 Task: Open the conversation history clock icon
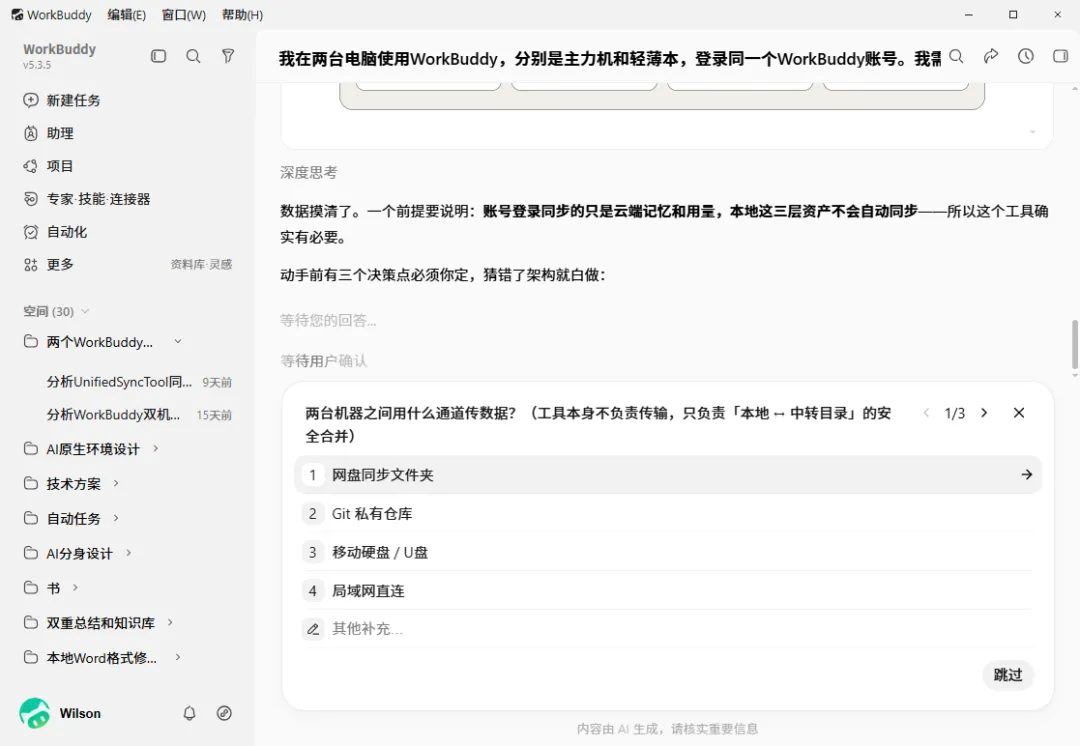tap(1026, 56)
